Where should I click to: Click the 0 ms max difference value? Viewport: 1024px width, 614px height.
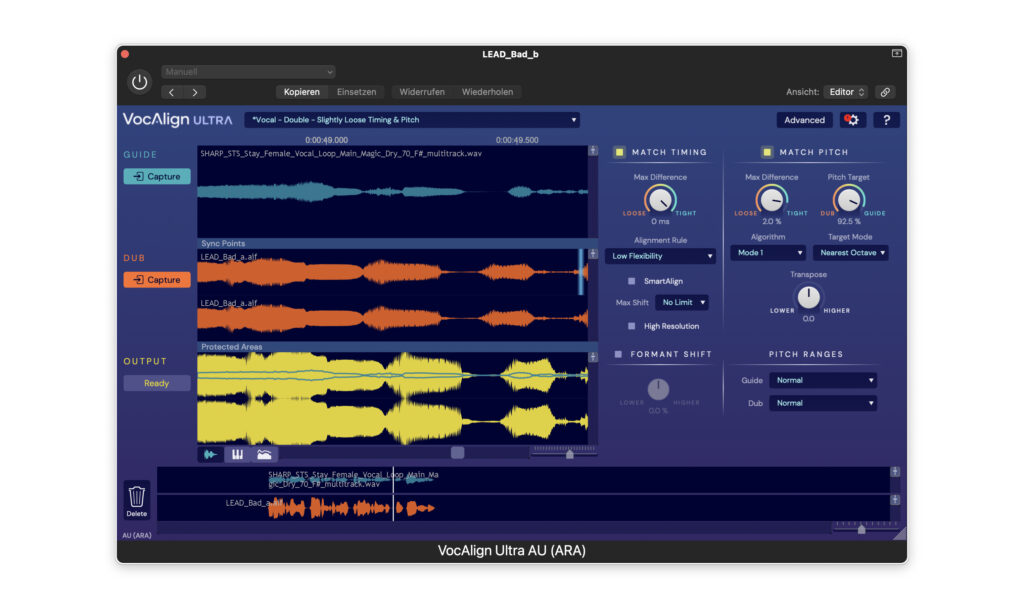pyautogui.click(x=660, y=221)
